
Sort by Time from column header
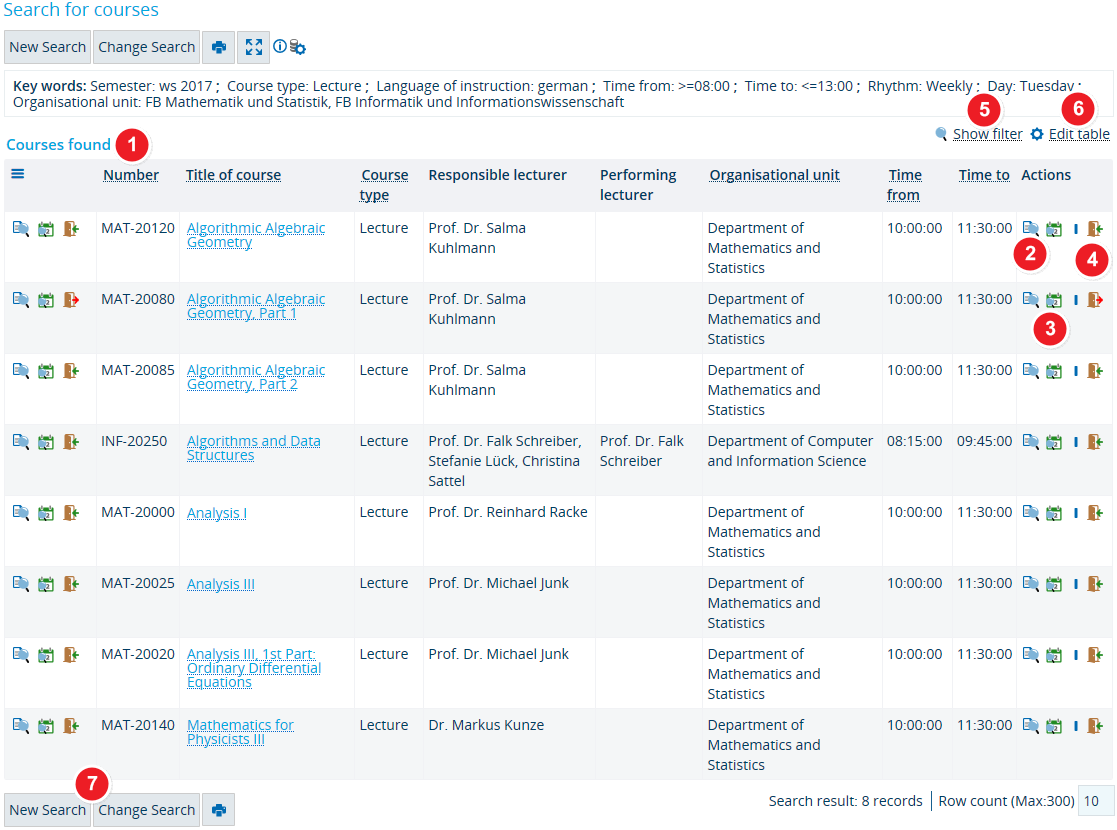(x=904, y=185)
